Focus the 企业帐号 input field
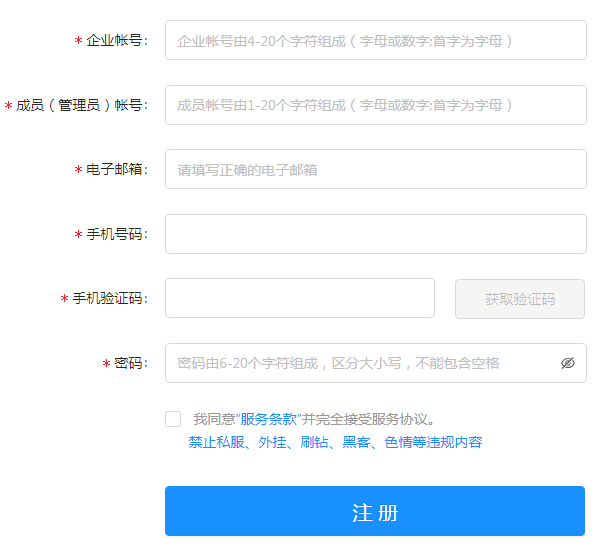Viewport: 593px width, 551px height. click(x=376, y=40)
